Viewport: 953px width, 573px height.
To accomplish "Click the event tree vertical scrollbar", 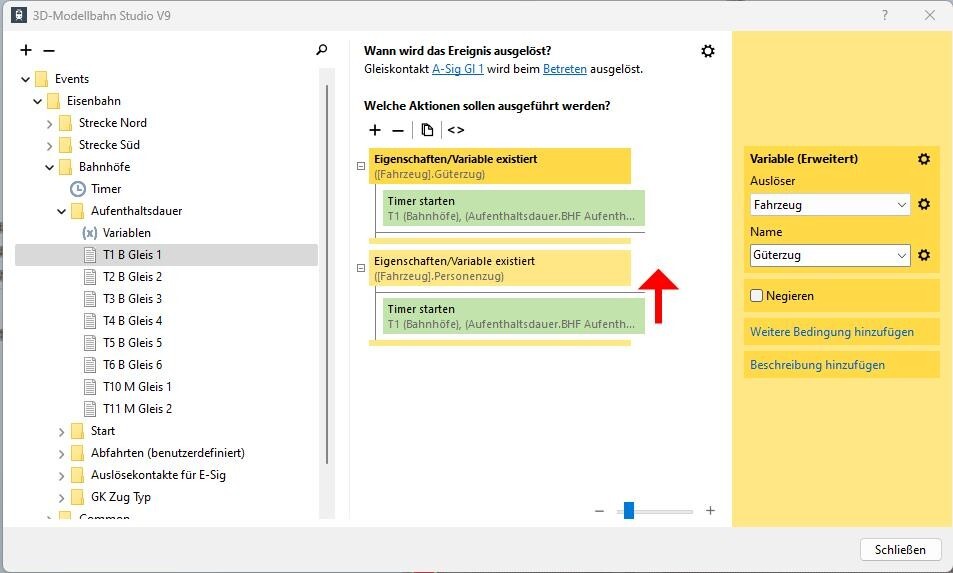I will (x=327, y=273).
